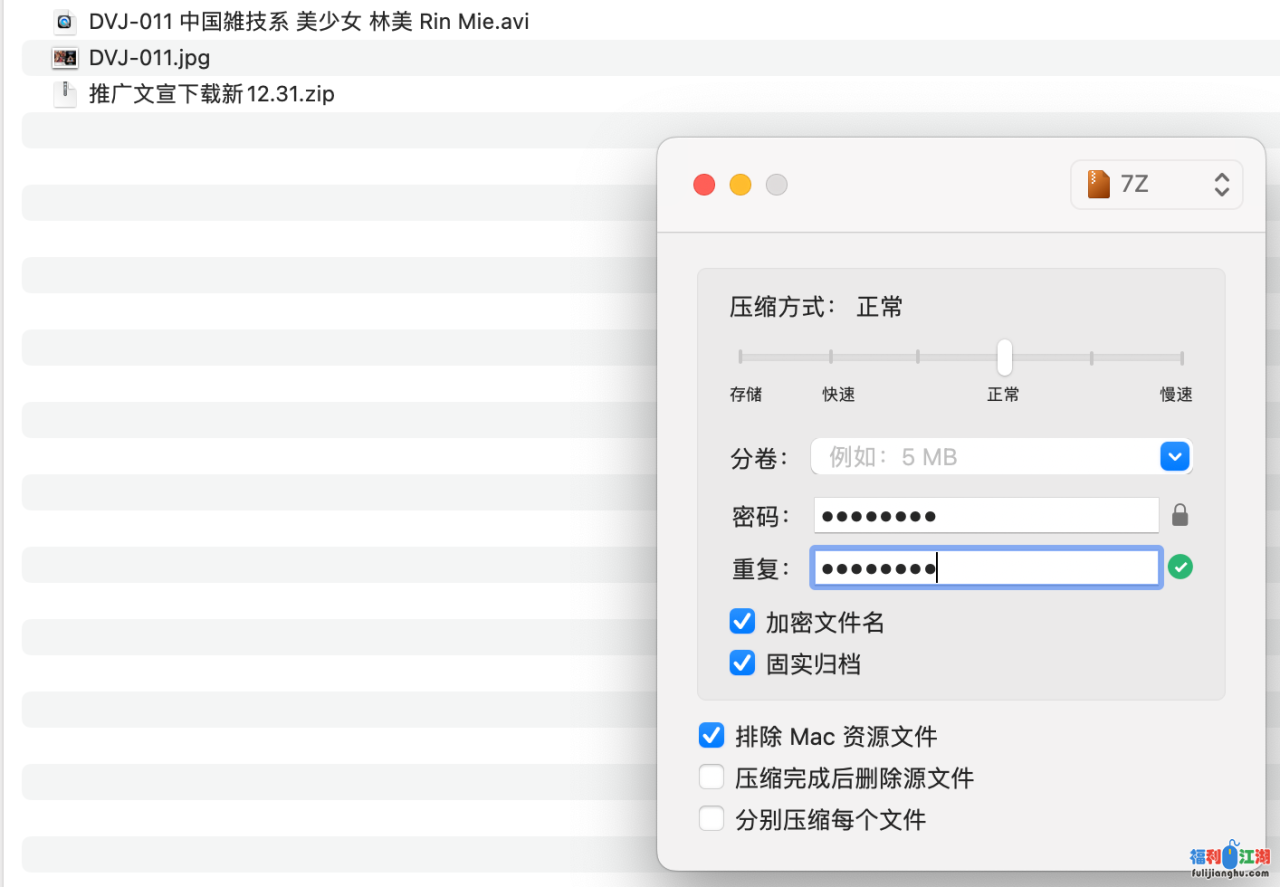The width and height of the screenshot is (1280, 887).
Task: Enable 分别压缩每个文件 checkbox
Action: (x=711, y=819)
